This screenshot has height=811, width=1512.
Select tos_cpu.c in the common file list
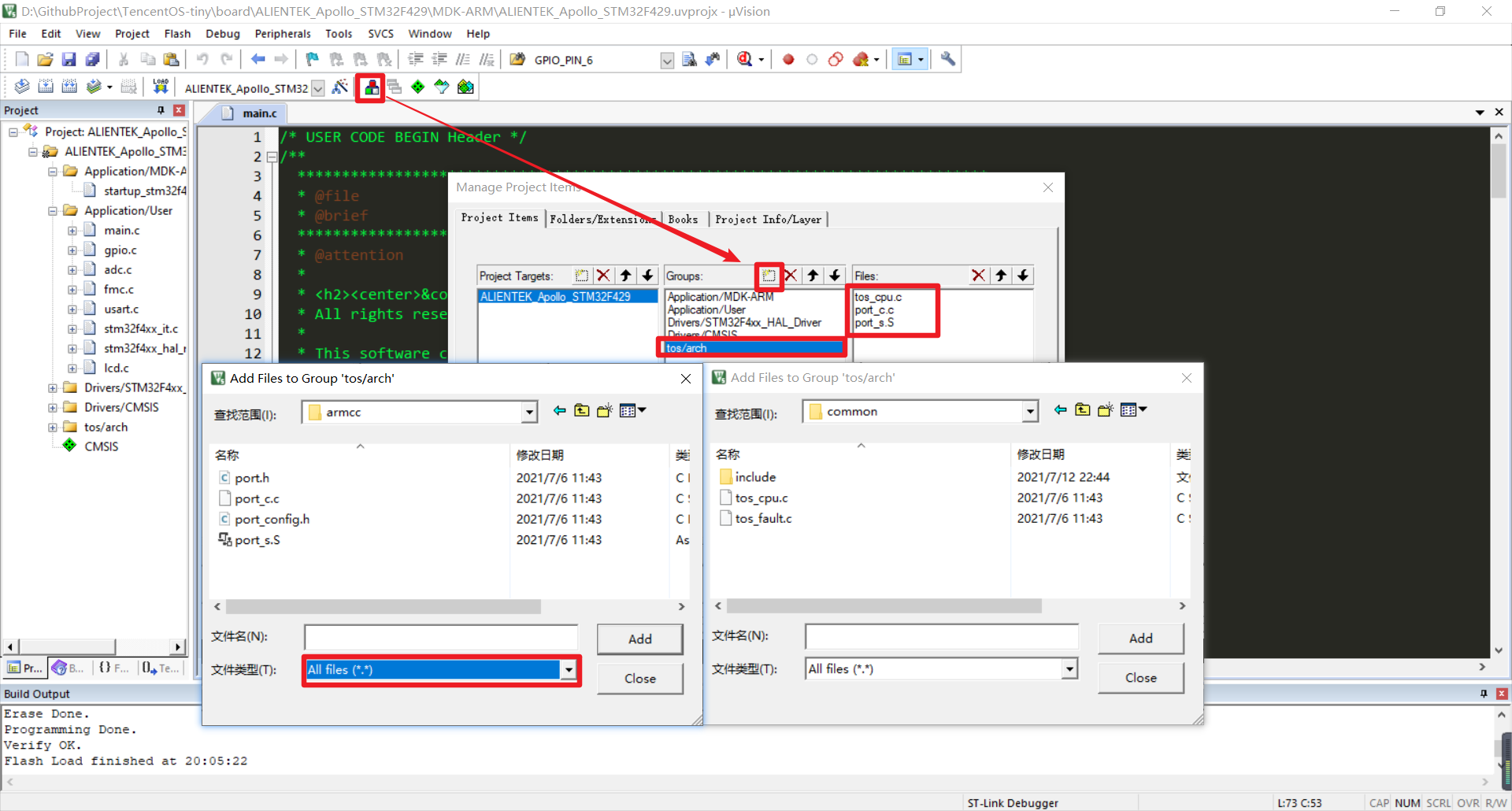click(x=761, y=498)
